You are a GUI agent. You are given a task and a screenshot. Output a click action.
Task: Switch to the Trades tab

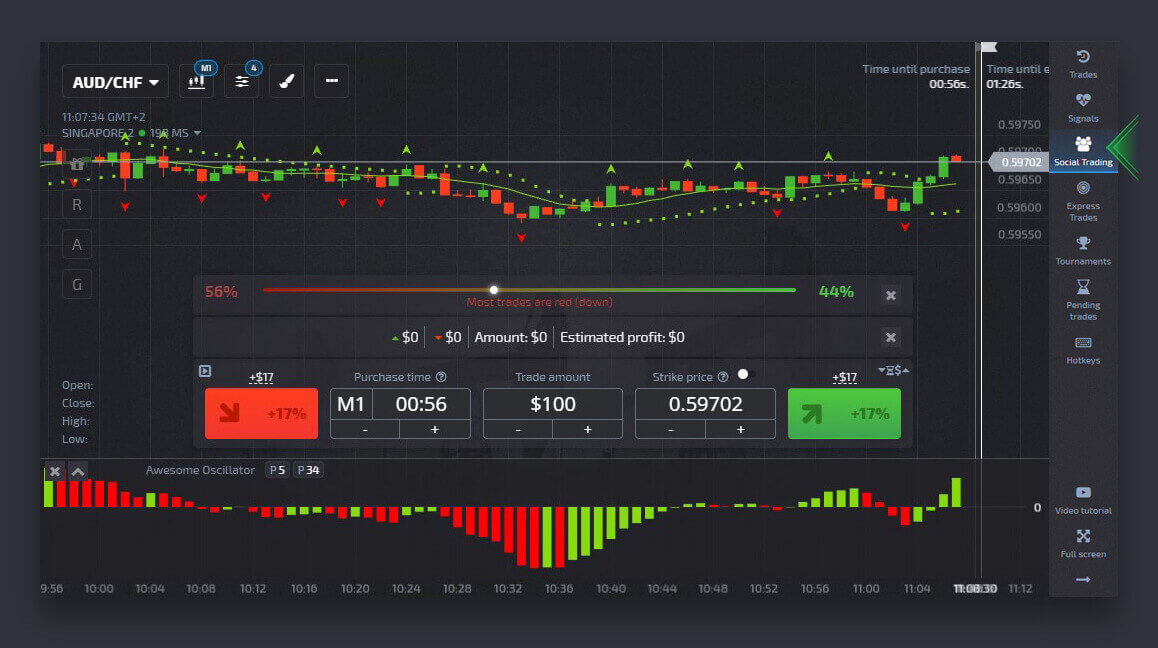(x=1083, y=63)
